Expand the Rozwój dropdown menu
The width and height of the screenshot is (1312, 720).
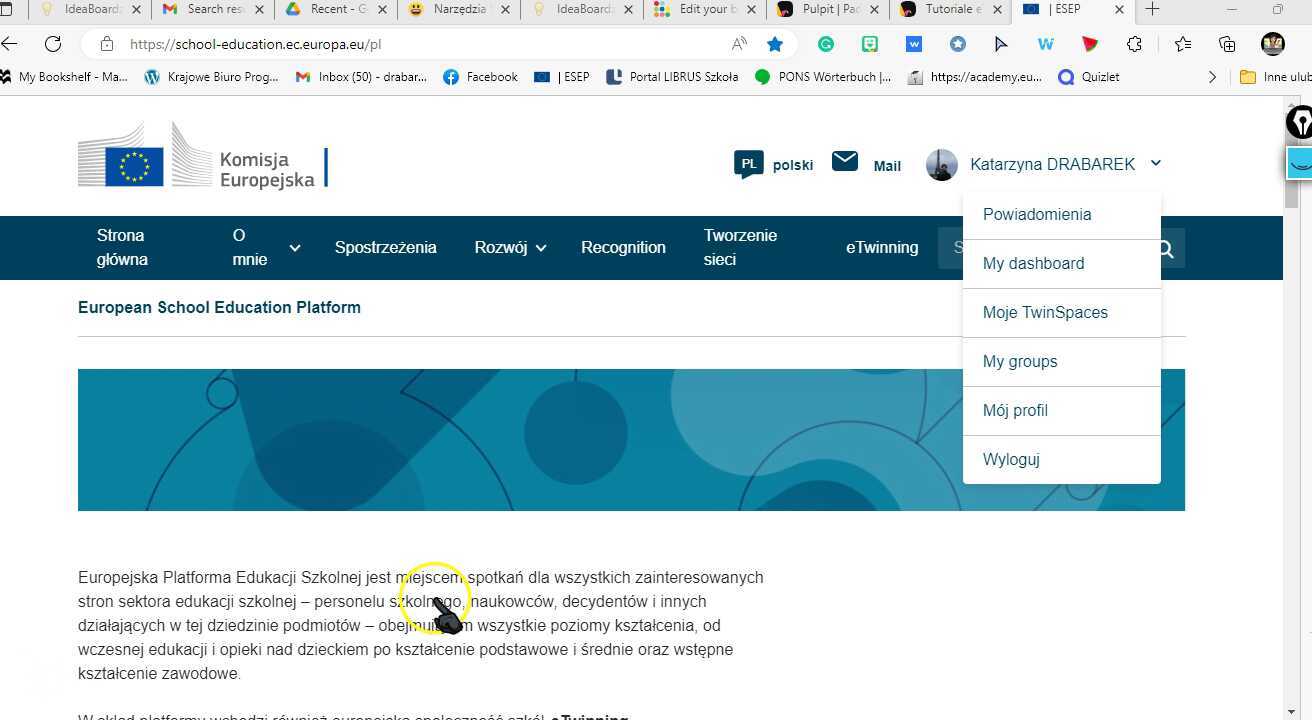click(510, 247)
